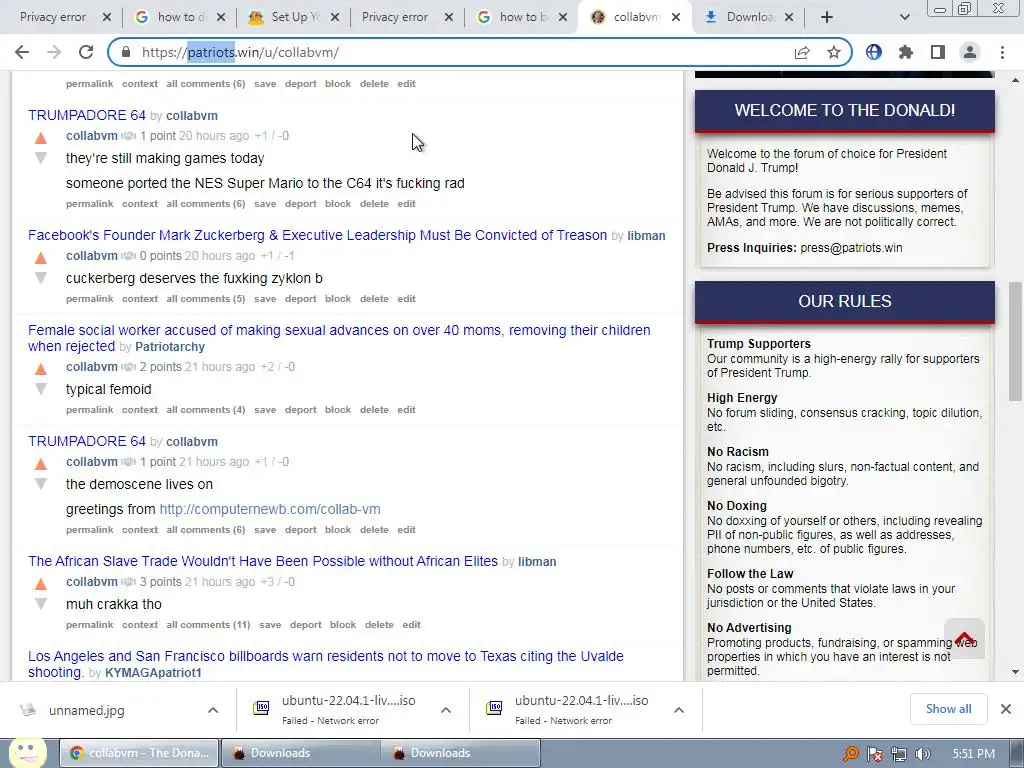The height and width of the screenshot is (768, 1024).
Task: Go forward with the browser forward arrow
Action: [54, 52]
